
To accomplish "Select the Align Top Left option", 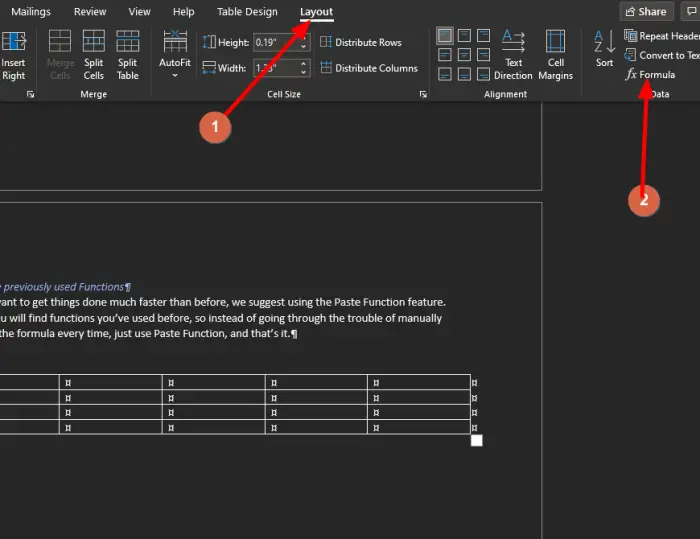I will [444, 36].
